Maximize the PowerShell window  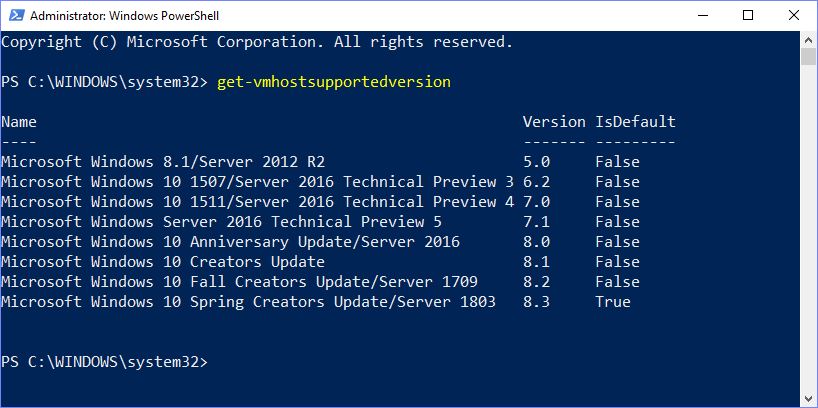point(748,16)
